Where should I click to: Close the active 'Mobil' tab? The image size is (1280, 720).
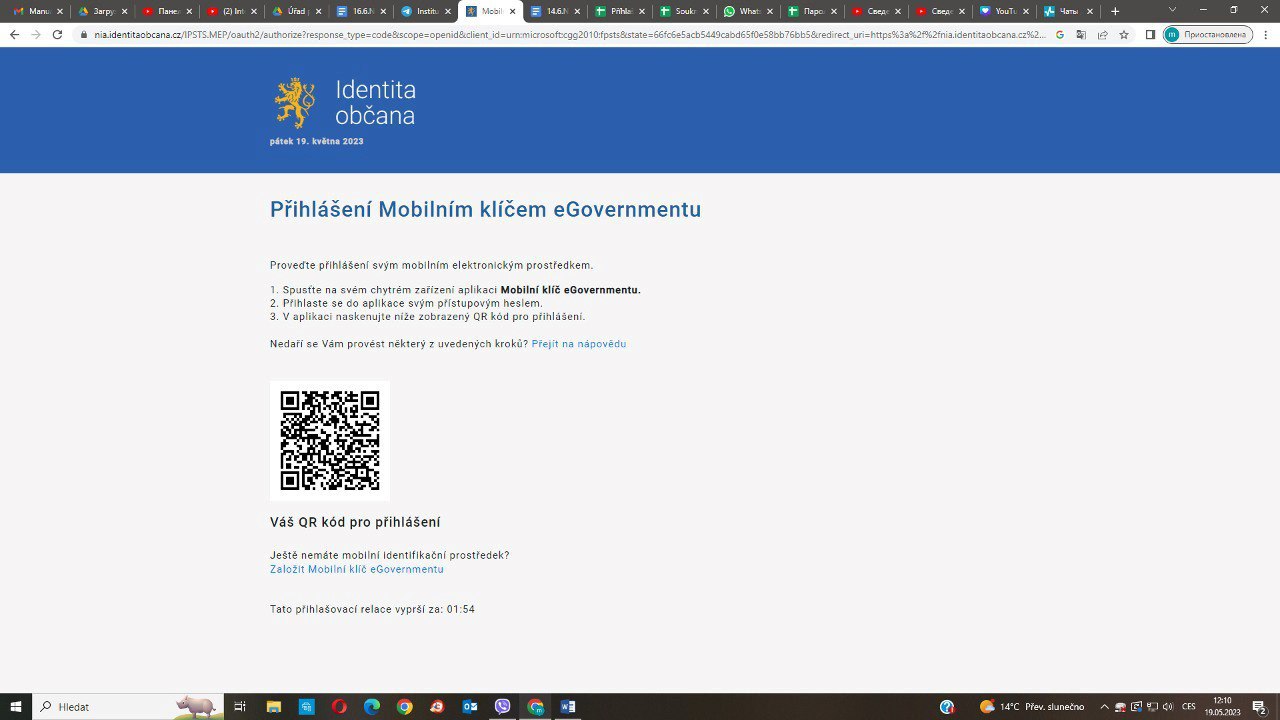(512, 11)
